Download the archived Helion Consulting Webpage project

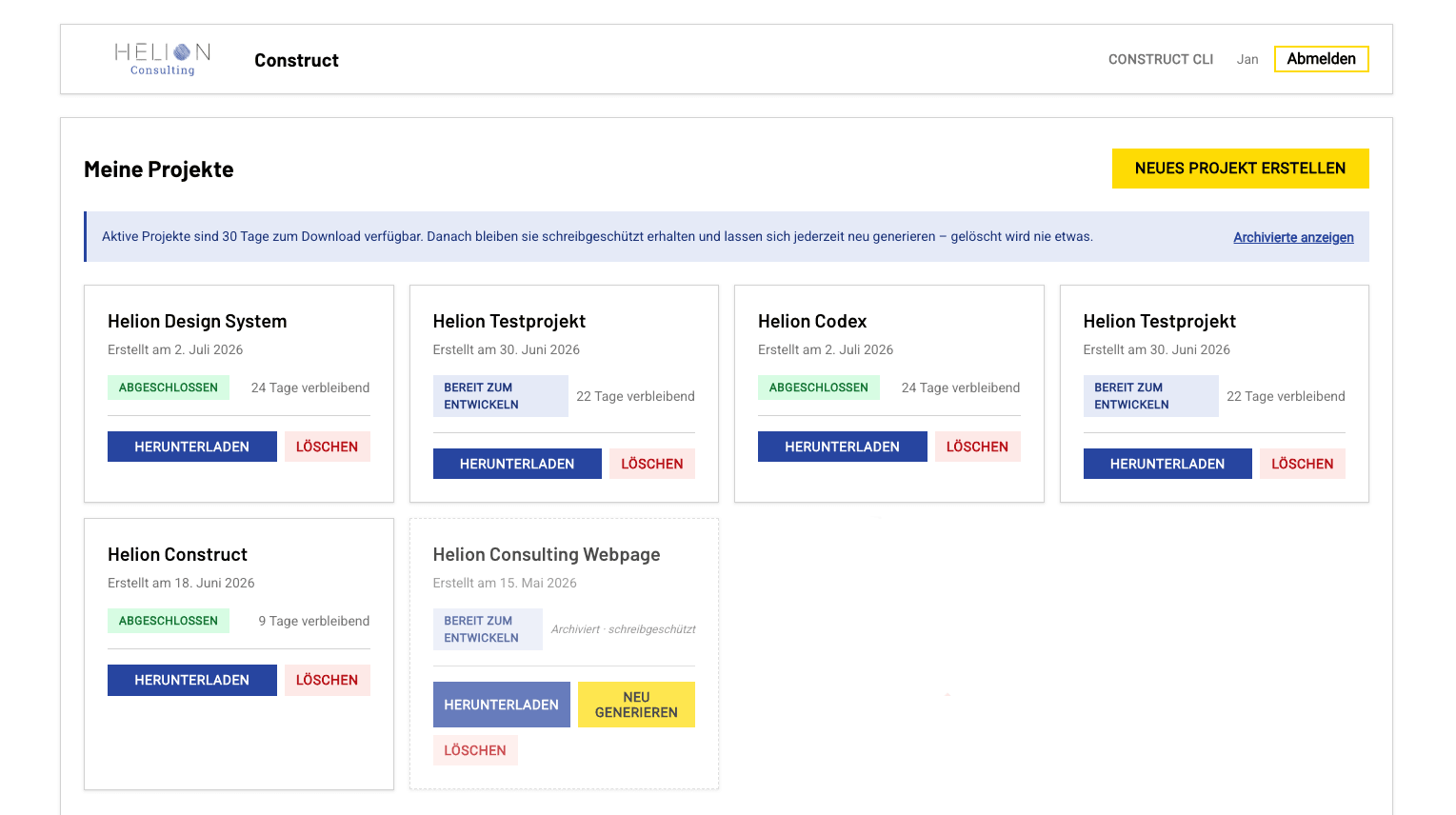[502, 705]
